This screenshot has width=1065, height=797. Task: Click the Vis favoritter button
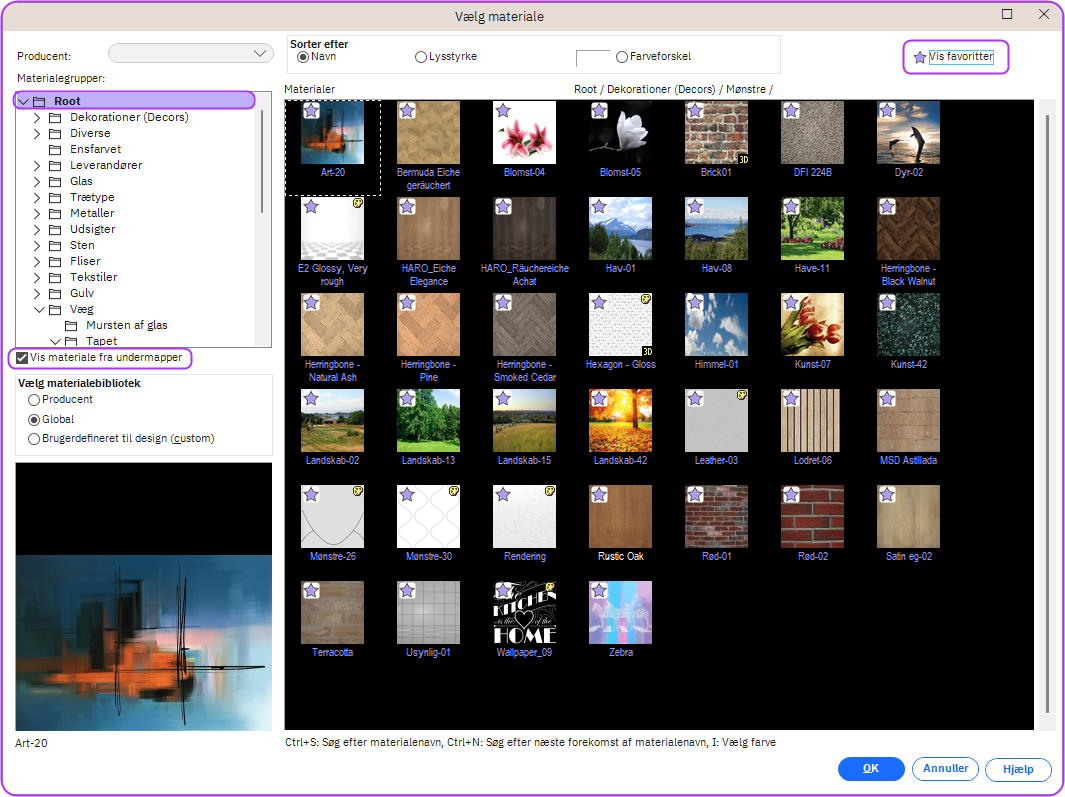(x=955, y=57)
